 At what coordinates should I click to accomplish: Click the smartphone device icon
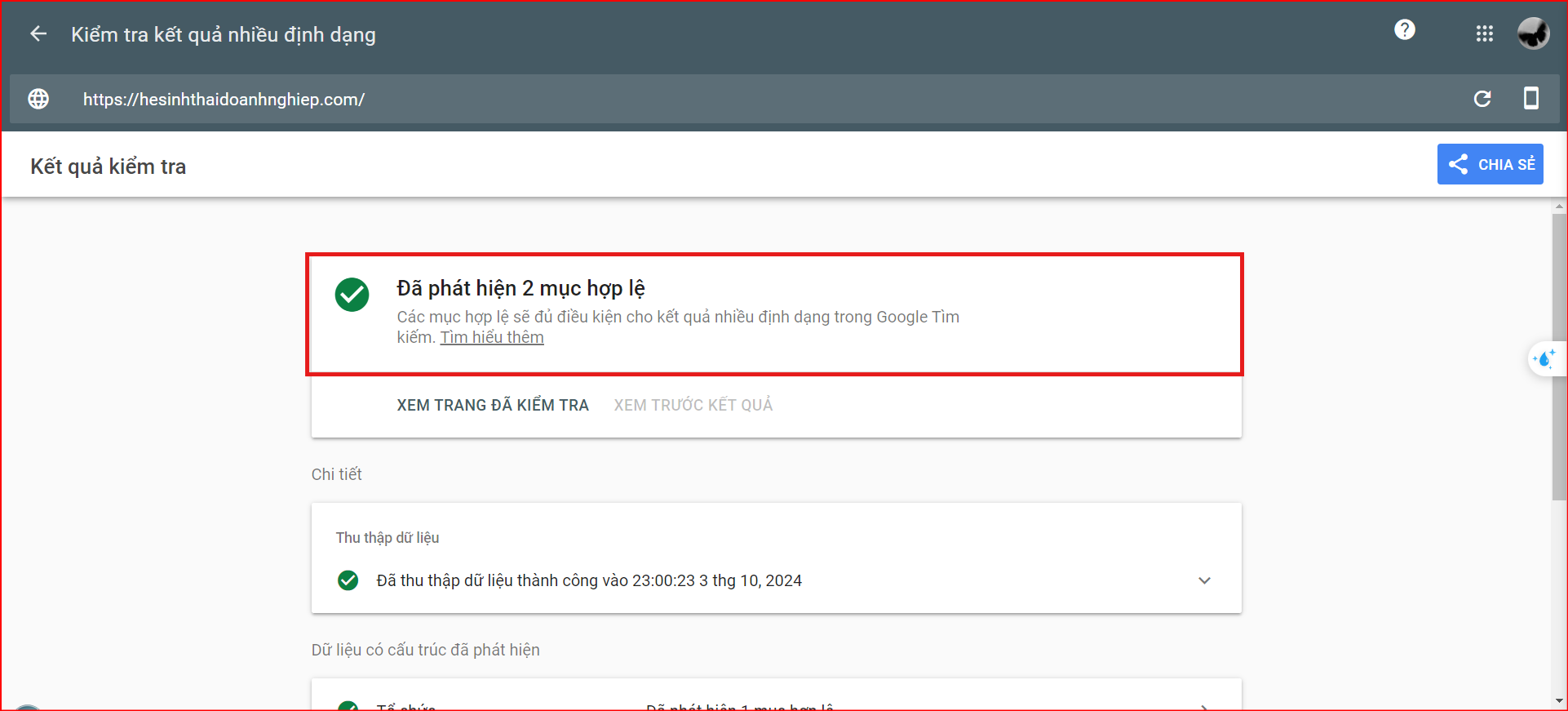[x=1530, y=99]
